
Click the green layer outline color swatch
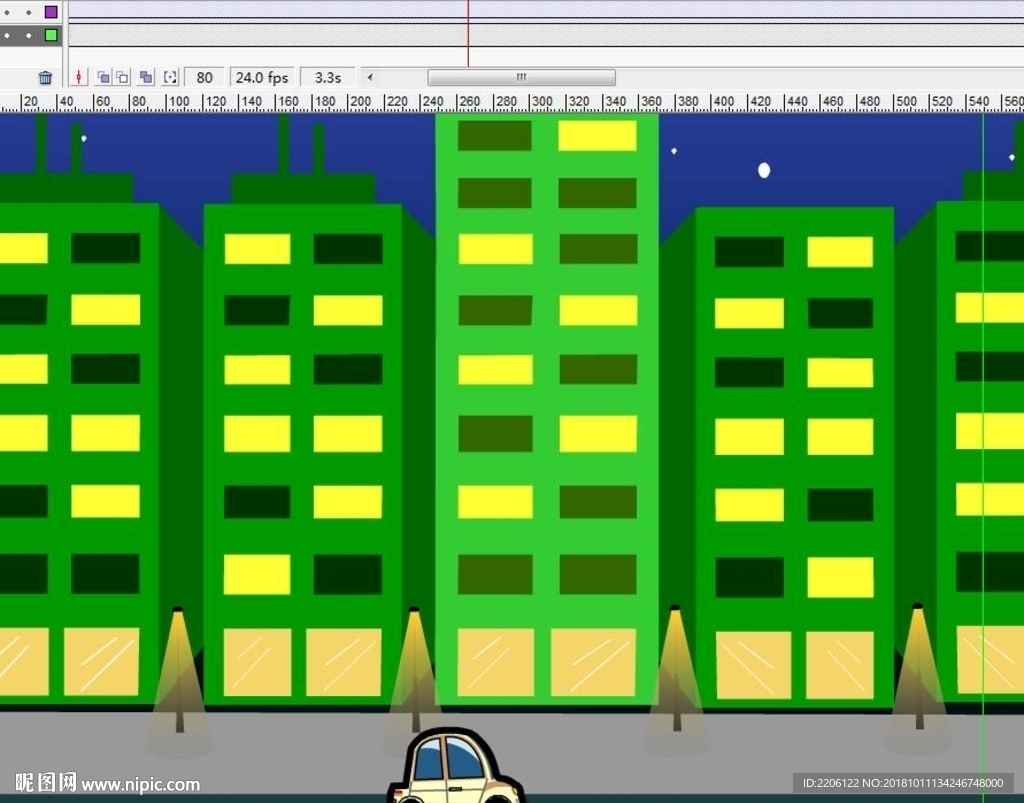pos(51,35)
